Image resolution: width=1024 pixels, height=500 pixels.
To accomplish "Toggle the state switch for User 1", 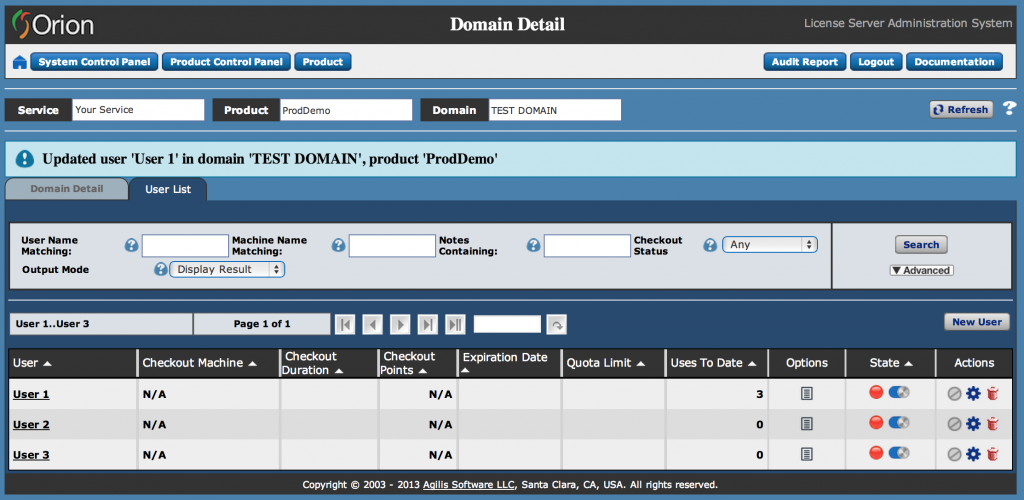I will [x=898, y=393].
